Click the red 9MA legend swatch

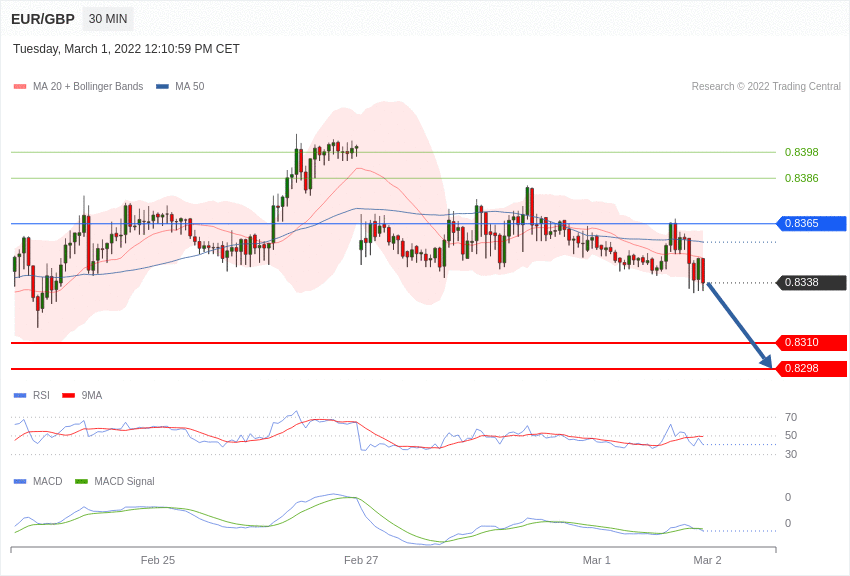(x=69, y=396)
